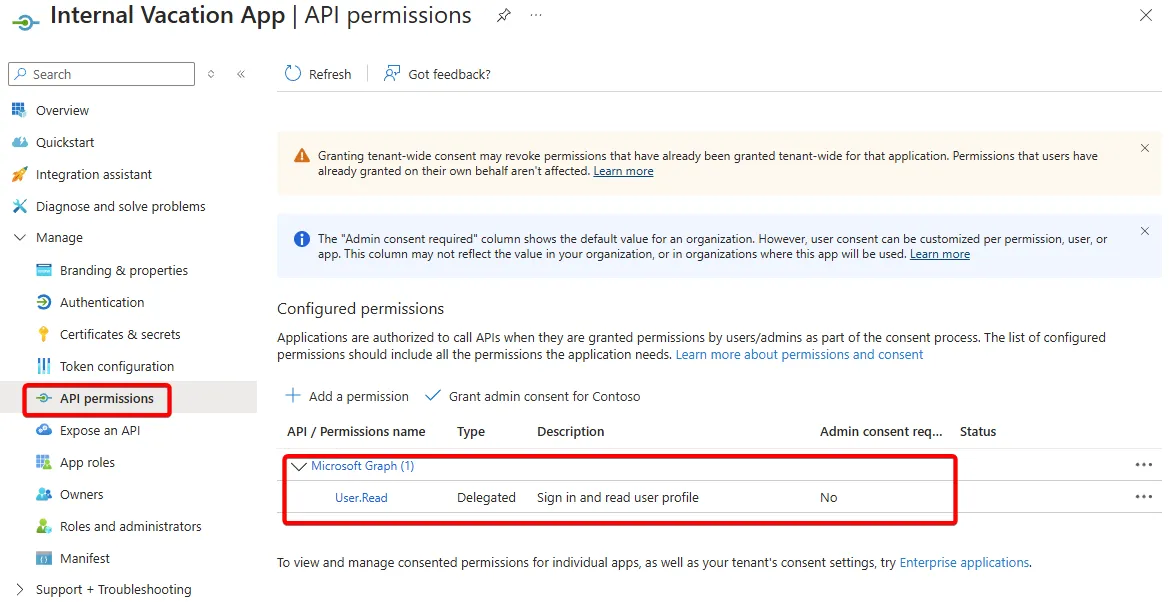Collapse the Microsoft Graph (1) permissions group
This screenshot has width=1169, height=602.
299,466
